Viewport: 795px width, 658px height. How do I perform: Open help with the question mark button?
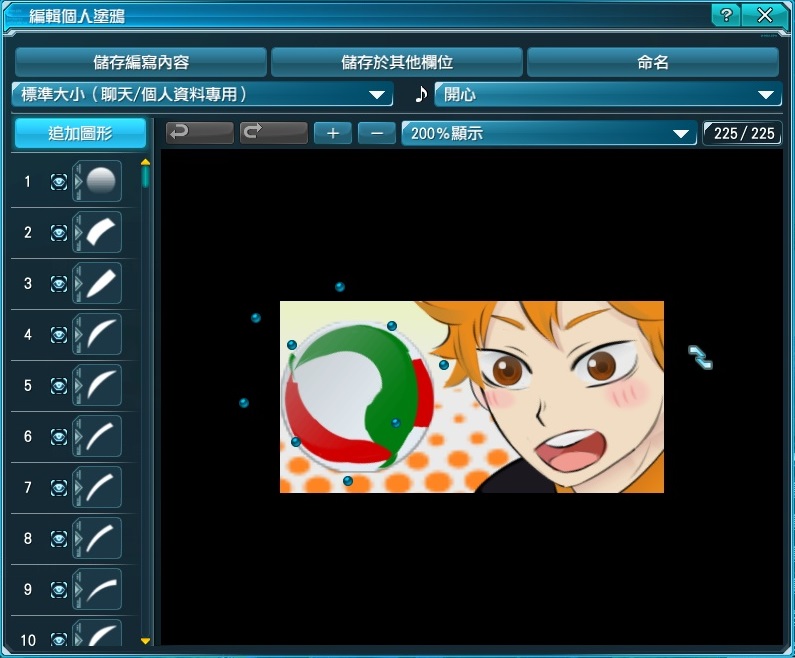coord(726,16)
